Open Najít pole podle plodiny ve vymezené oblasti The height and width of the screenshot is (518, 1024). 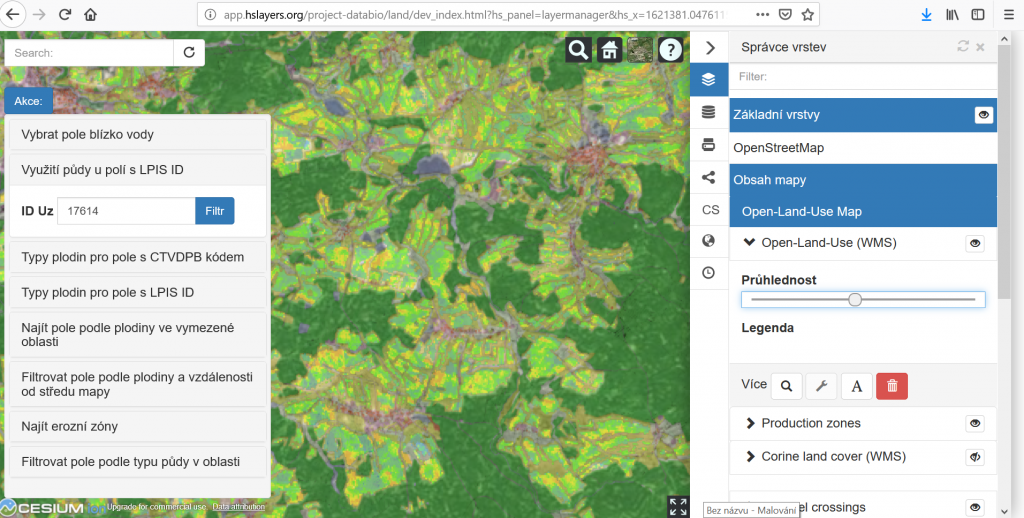click(x=138, y=334)
